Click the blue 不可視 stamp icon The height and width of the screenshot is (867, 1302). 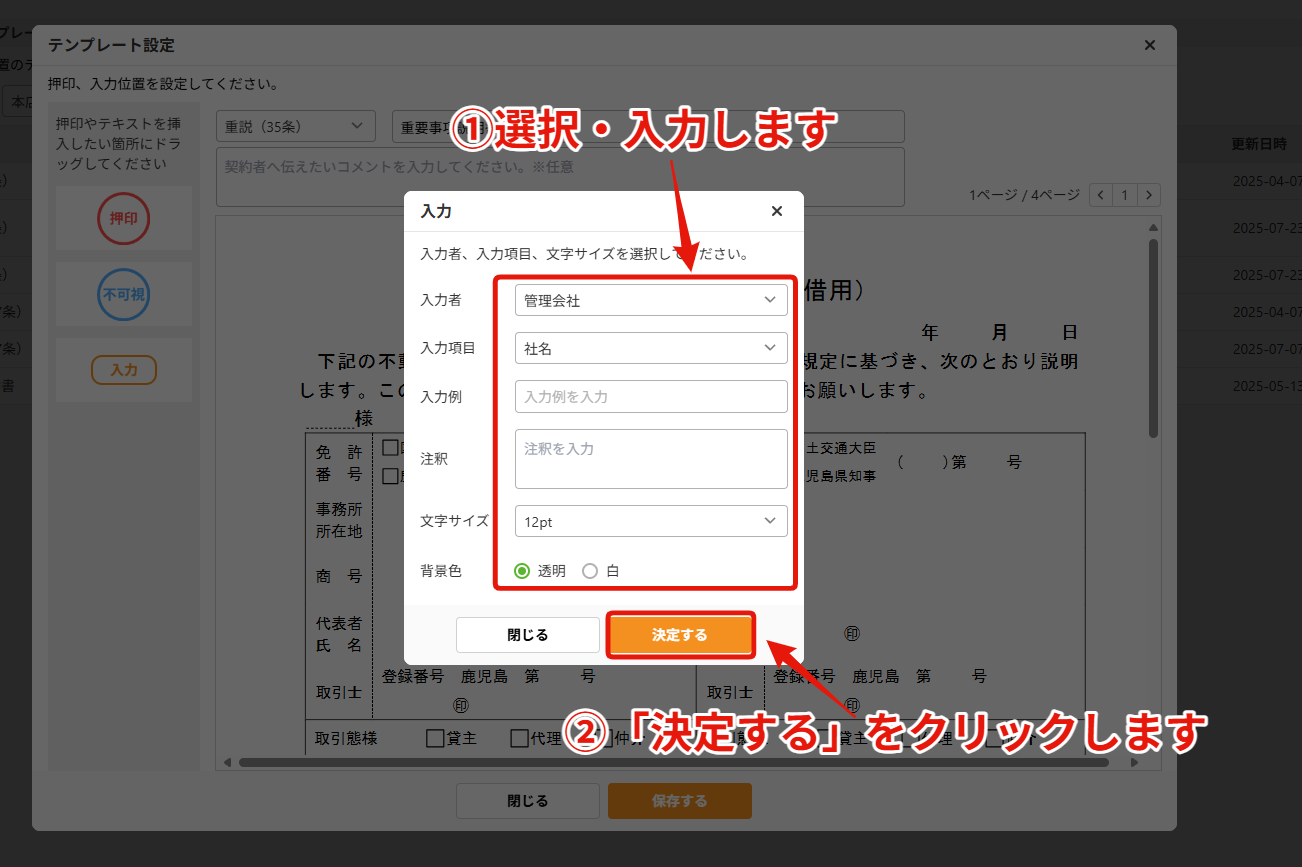coord(123,294)
